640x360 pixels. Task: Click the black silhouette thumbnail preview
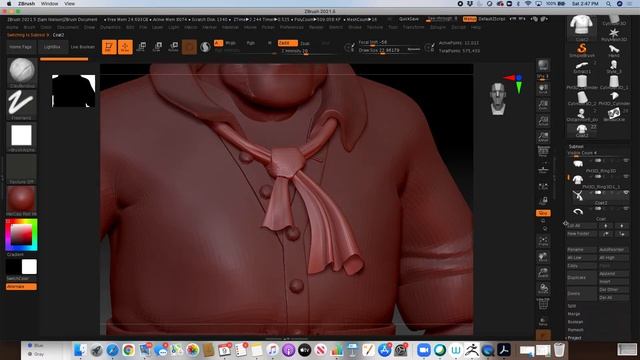tap(73, 91)
